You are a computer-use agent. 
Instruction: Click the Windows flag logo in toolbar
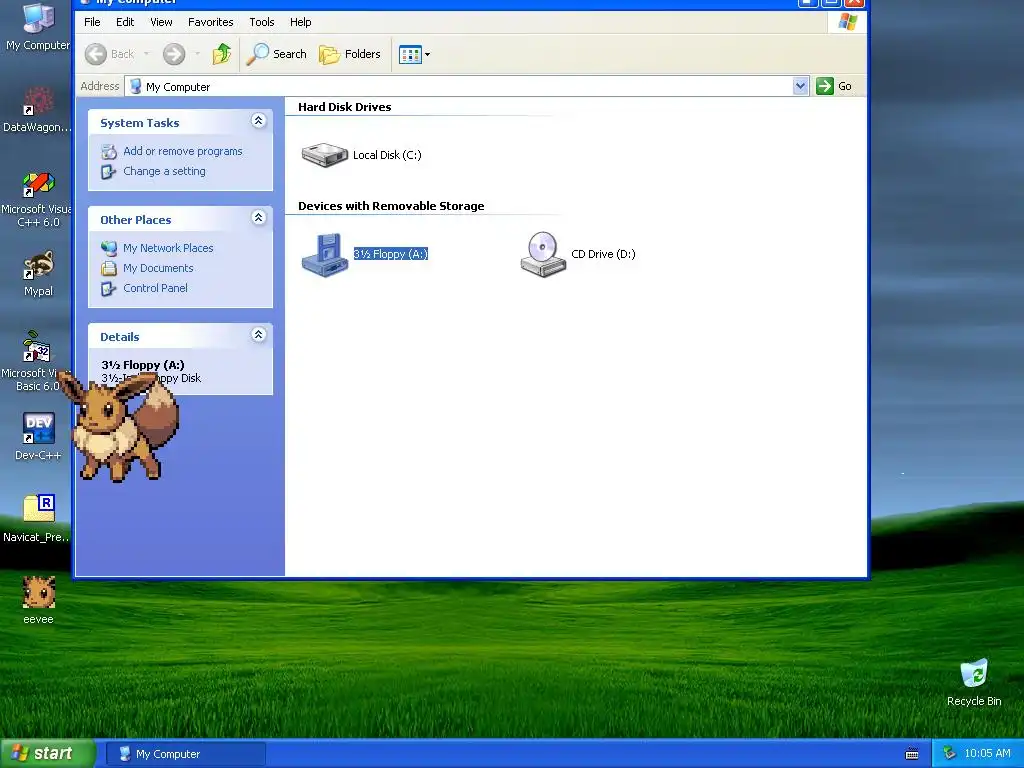pyautogui.click(x=848, y=22)
